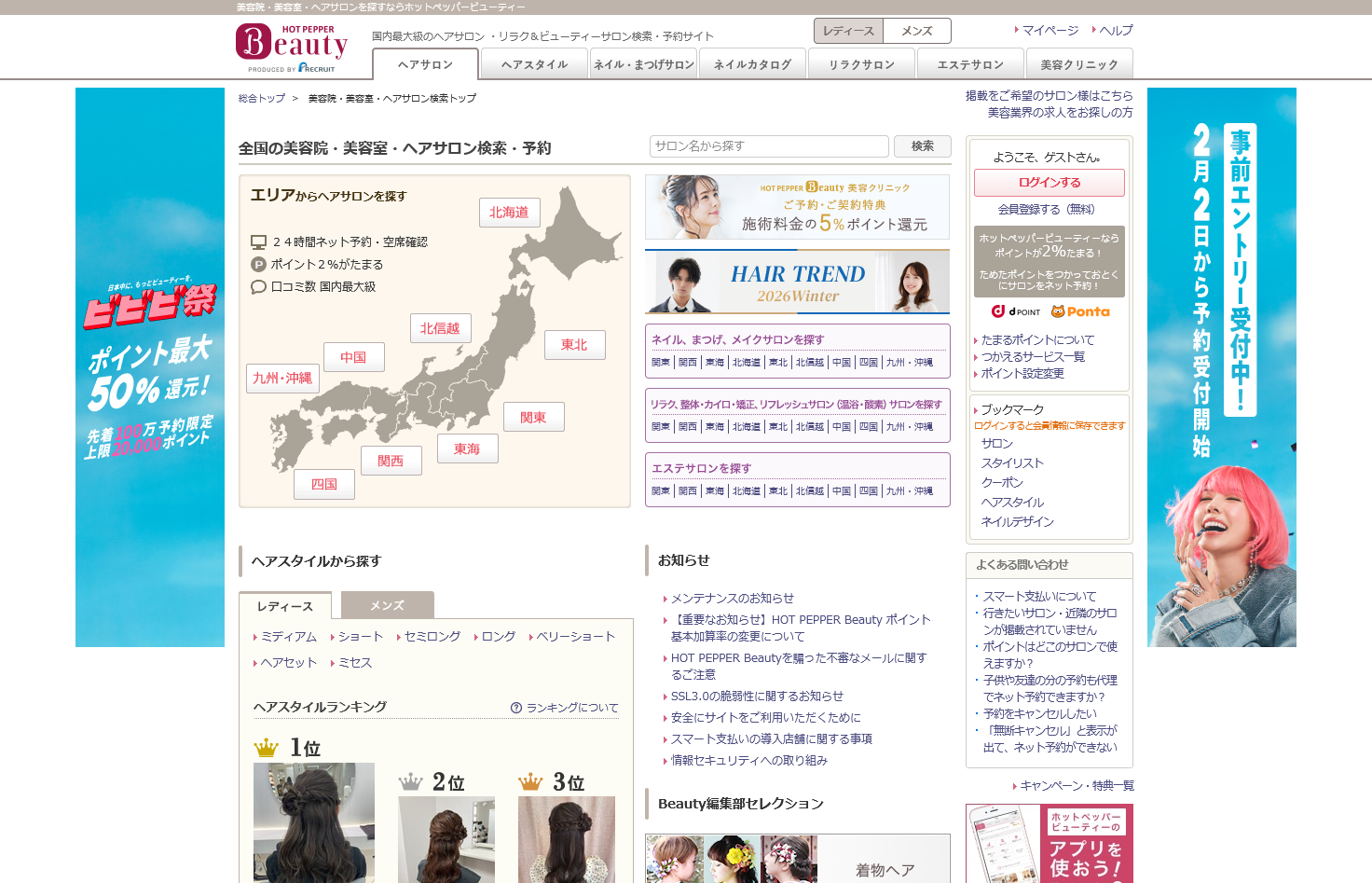Open the HAIR TREND 2026 Winter banner
Image resolution: width=1372 pixels, height=883 pixels.
(797, 282)
